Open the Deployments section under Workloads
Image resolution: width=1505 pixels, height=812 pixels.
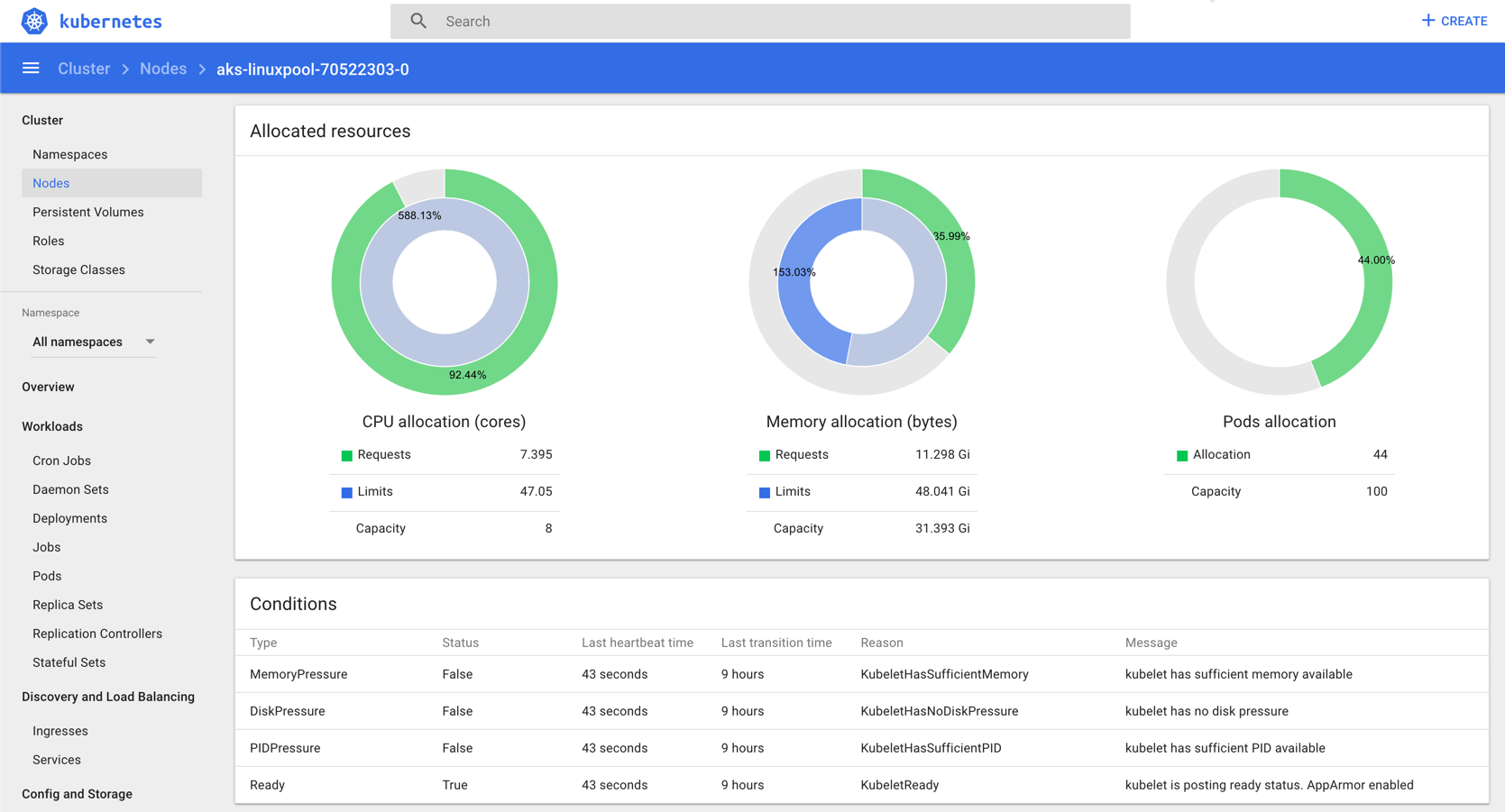[x=69, y=518]
